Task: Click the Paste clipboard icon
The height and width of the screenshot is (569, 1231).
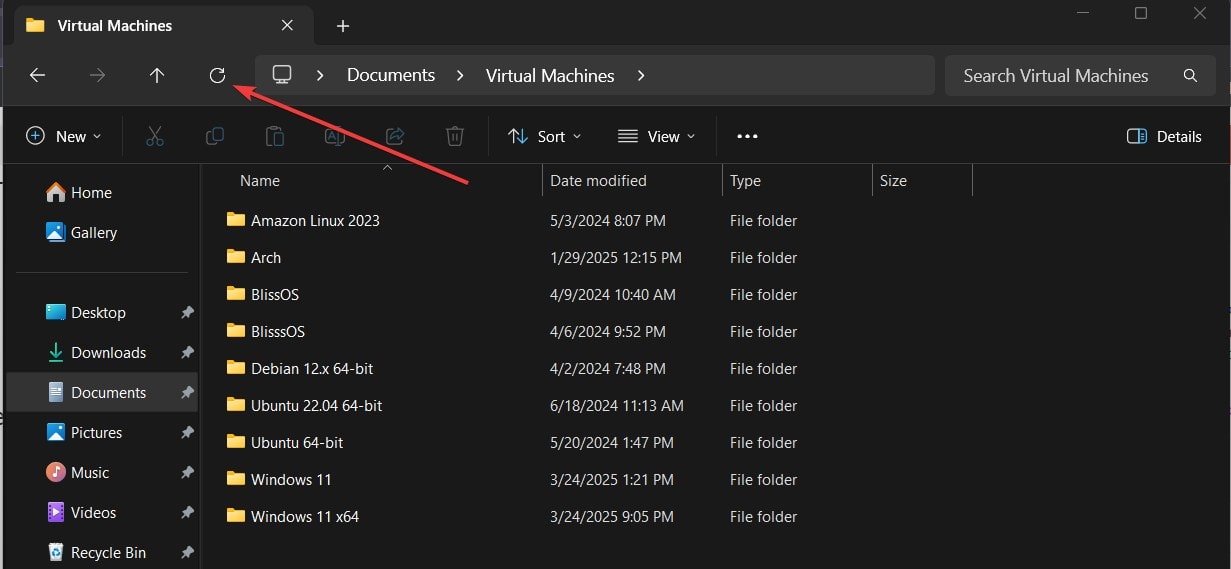Action: point(274,137)
